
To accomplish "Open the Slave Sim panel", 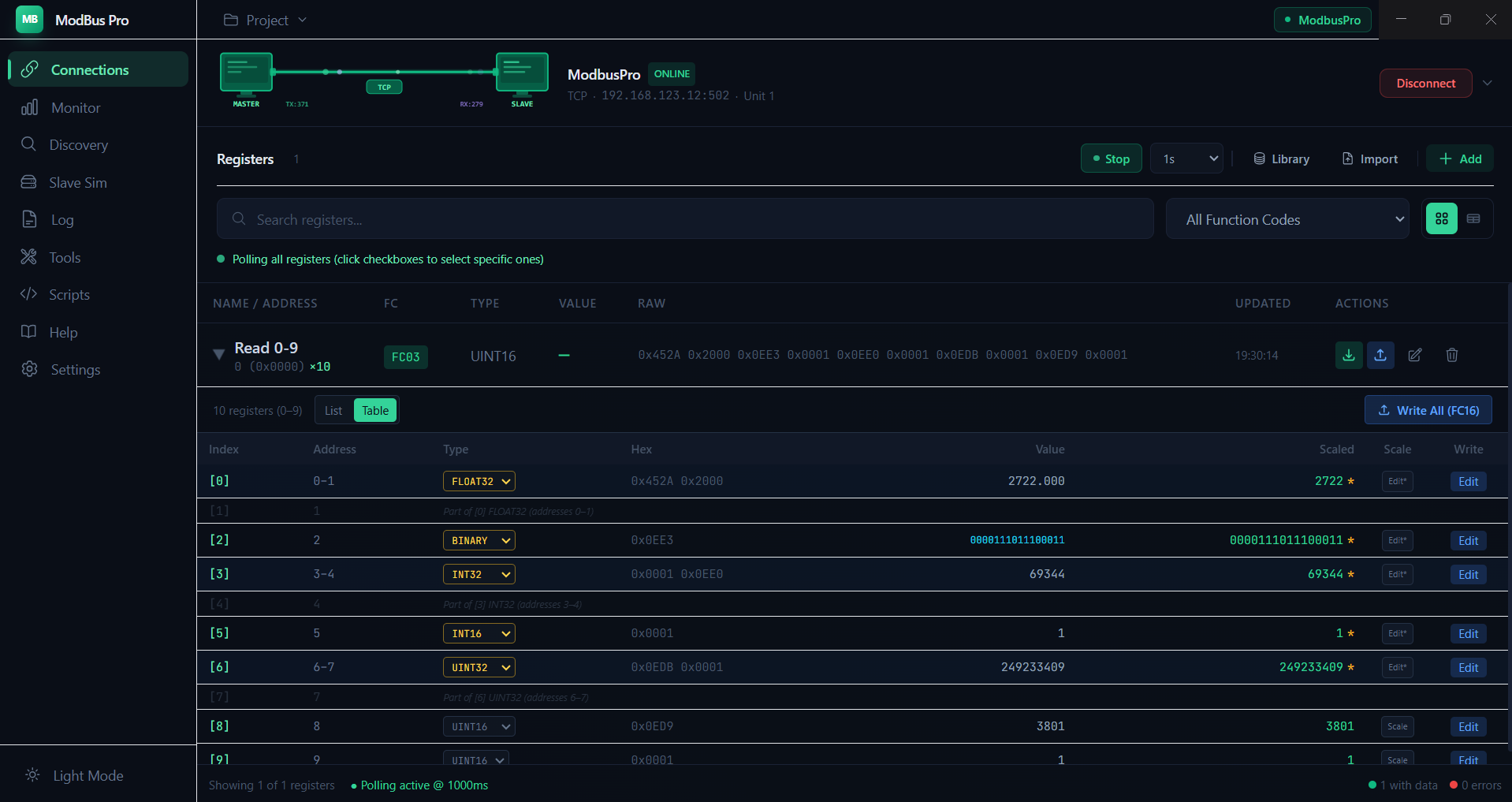I will coord(78,182).
